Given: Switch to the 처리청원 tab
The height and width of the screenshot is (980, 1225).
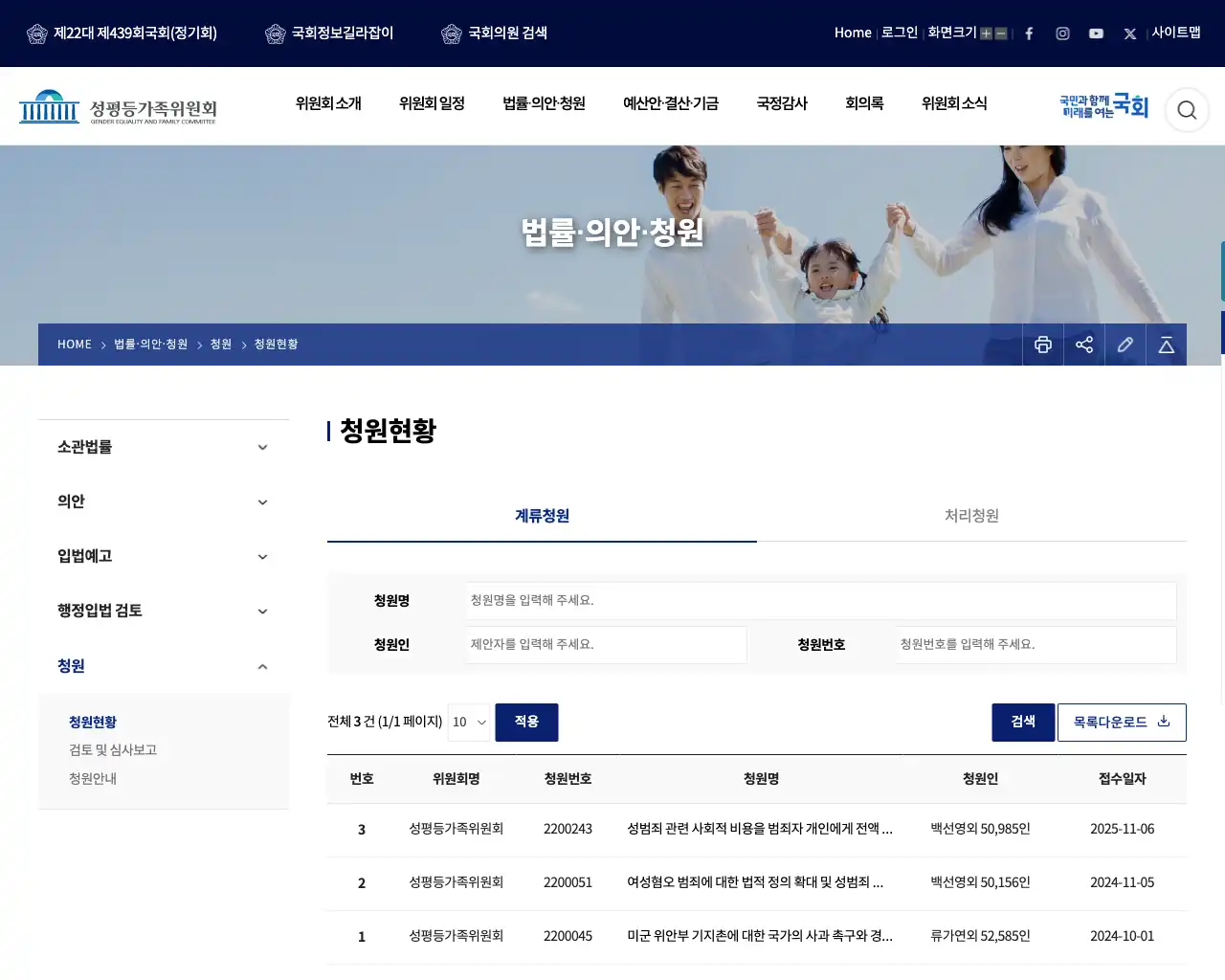Looking at the screenshot, I should [971, 516].
